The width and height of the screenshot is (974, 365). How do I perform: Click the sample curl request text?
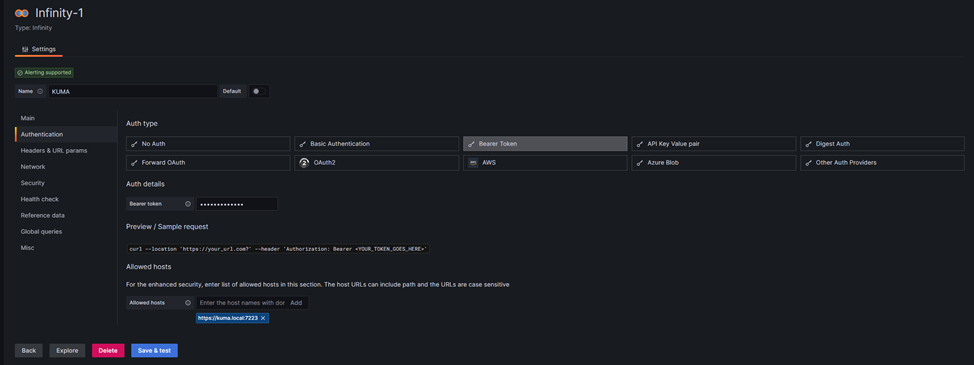click(x=278, y=248)
